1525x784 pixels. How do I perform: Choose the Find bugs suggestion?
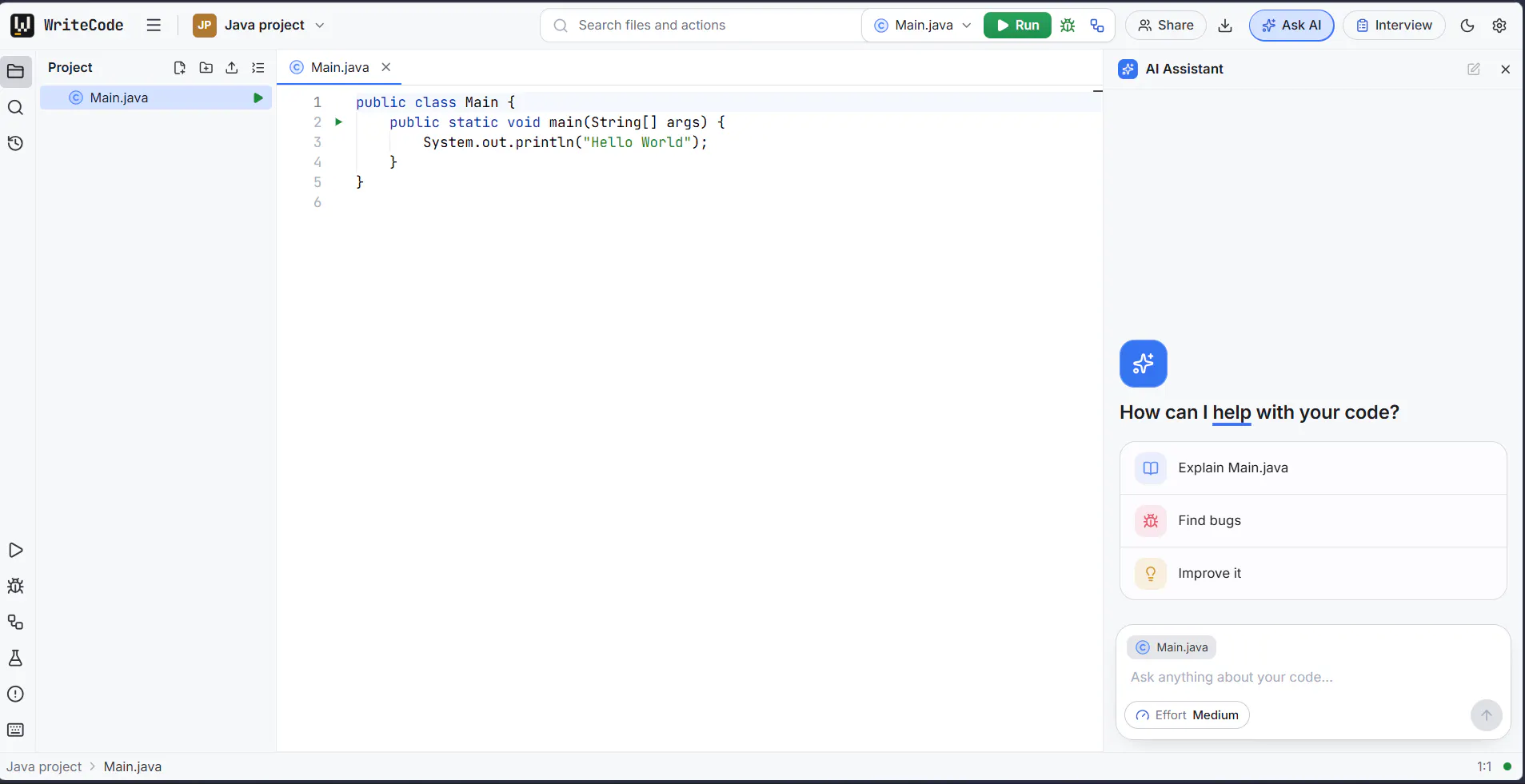(x=1313, y=521)
